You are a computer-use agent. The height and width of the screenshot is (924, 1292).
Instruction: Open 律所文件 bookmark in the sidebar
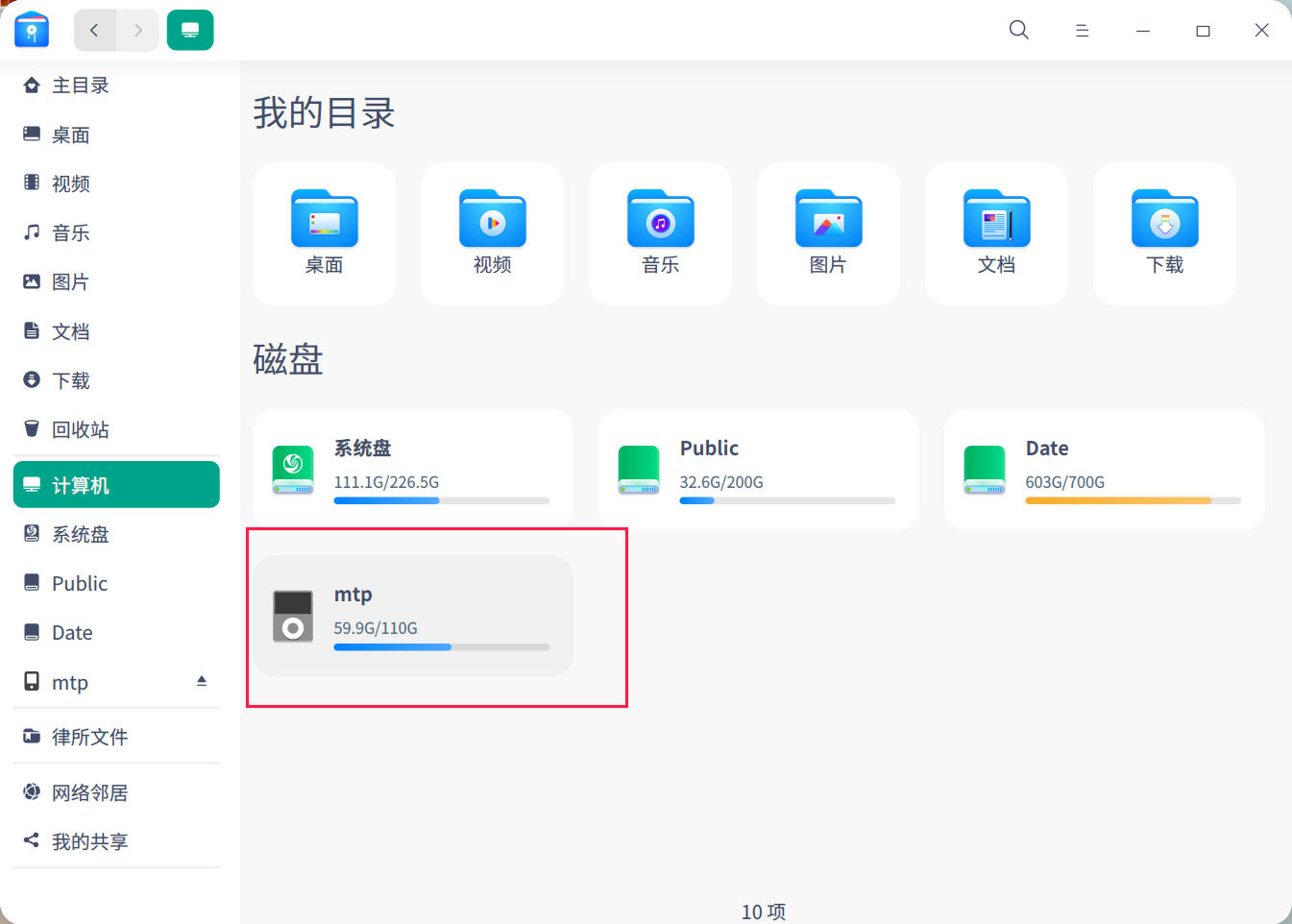click(116, 737)
